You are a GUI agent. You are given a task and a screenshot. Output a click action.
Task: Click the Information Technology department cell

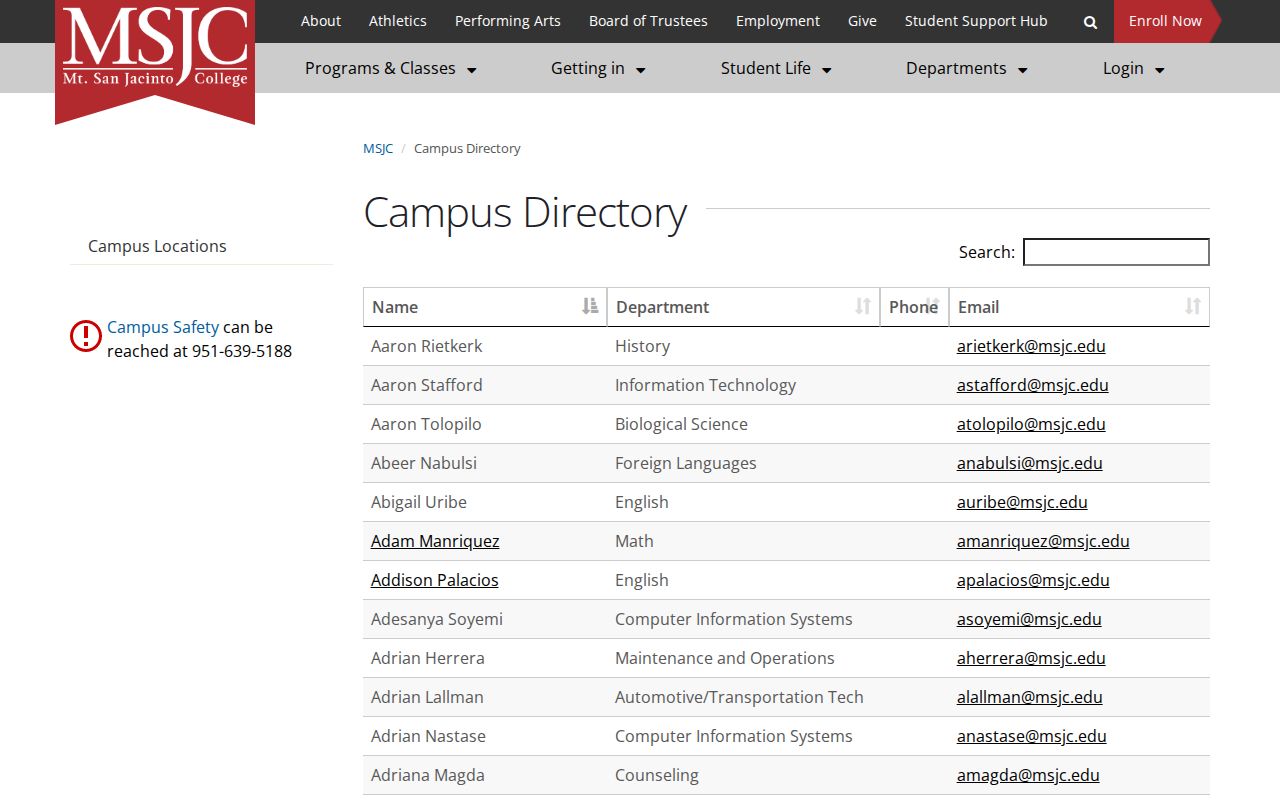tap(743, 385)
